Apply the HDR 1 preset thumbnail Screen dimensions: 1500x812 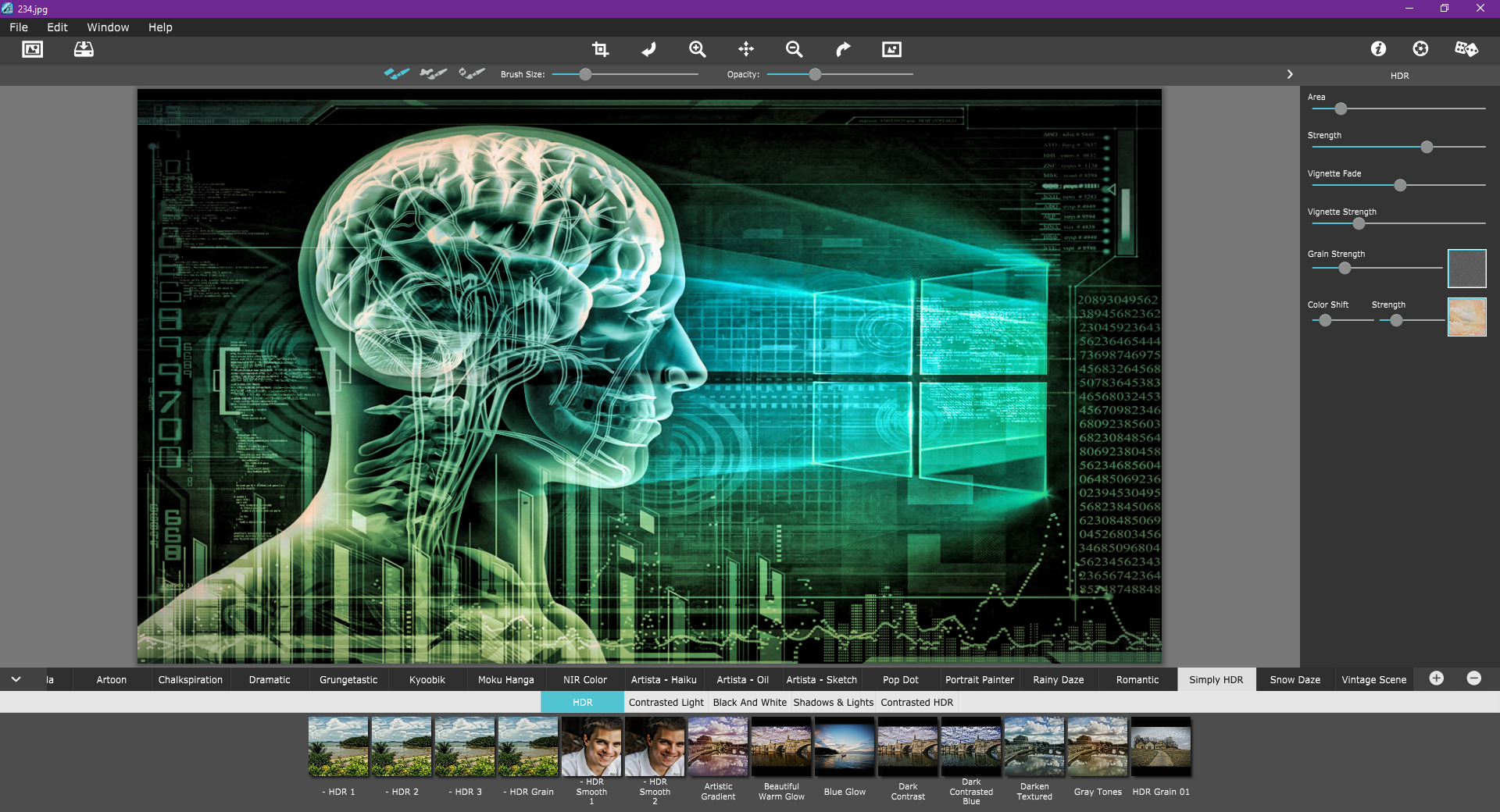click(338, 746)
